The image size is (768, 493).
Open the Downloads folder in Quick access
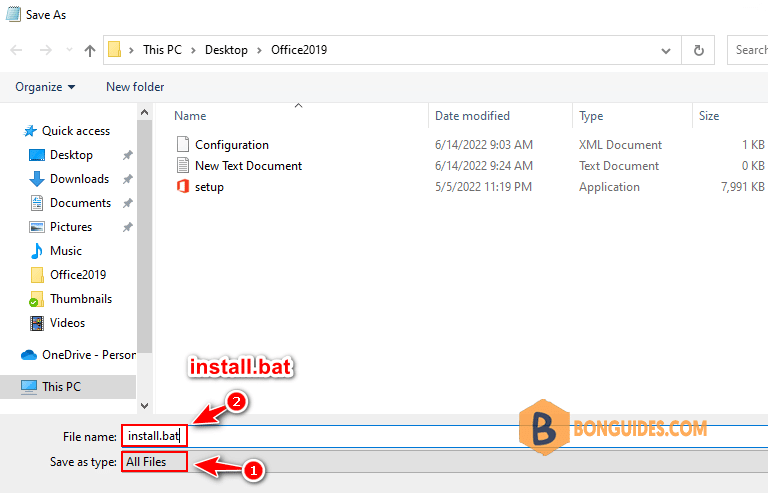pos(79,179)
